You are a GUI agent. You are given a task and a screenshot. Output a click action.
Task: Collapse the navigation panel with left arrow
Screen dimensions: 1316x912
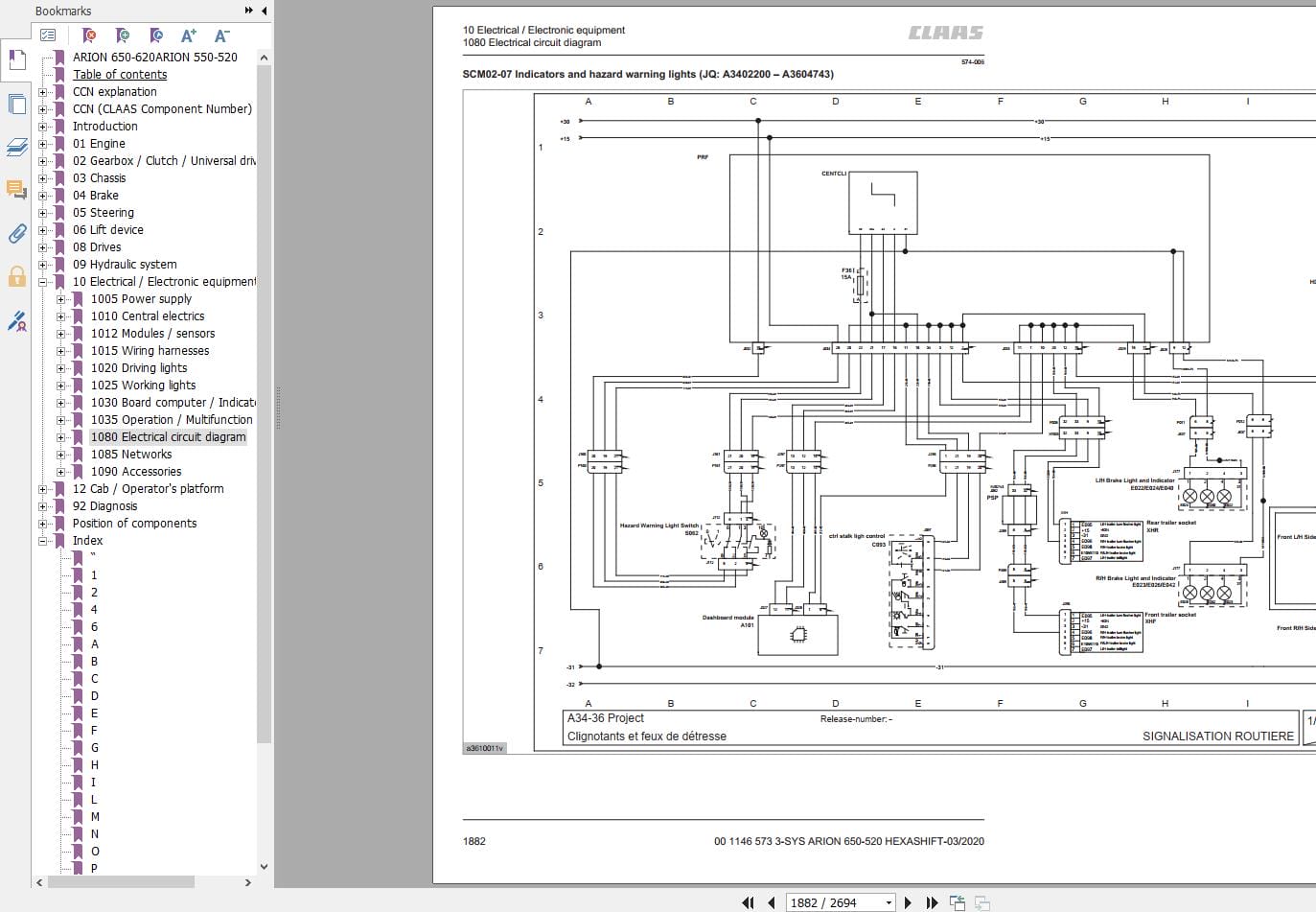(265, 11)
